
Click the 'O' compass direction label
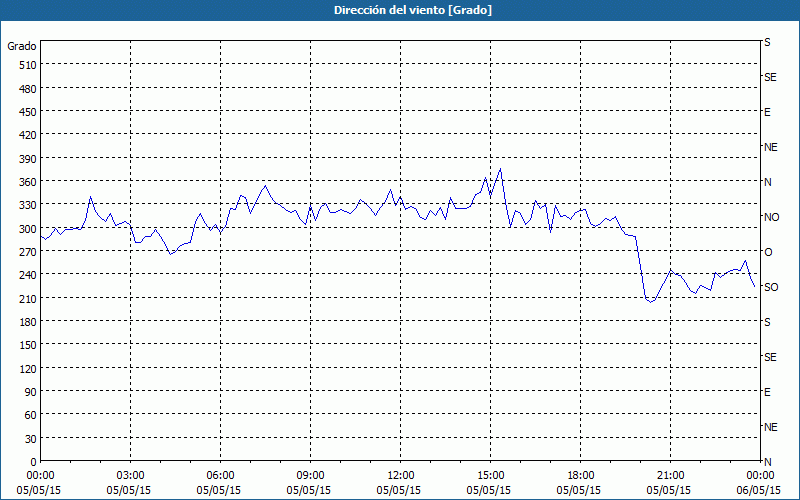767,252
